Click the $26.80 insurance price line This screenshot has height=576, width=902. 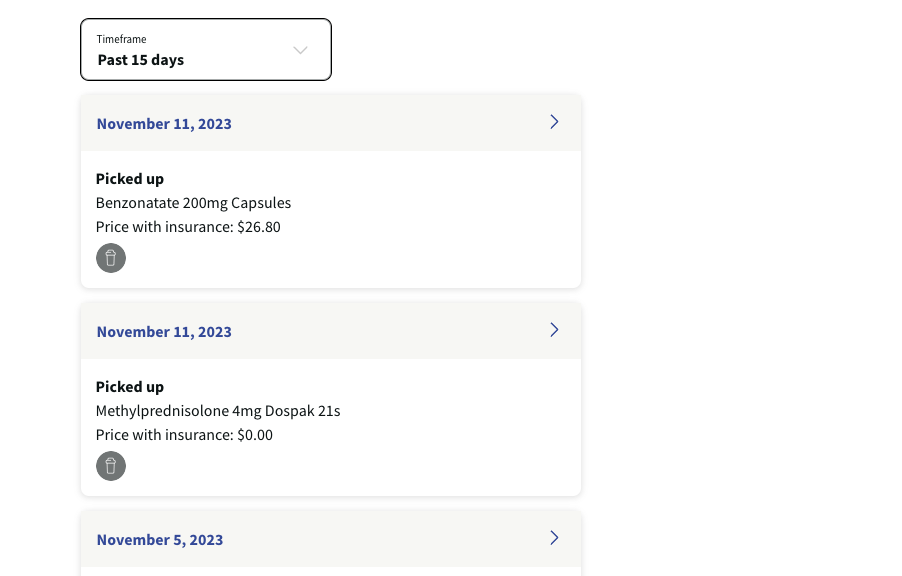tap(188, 227)
